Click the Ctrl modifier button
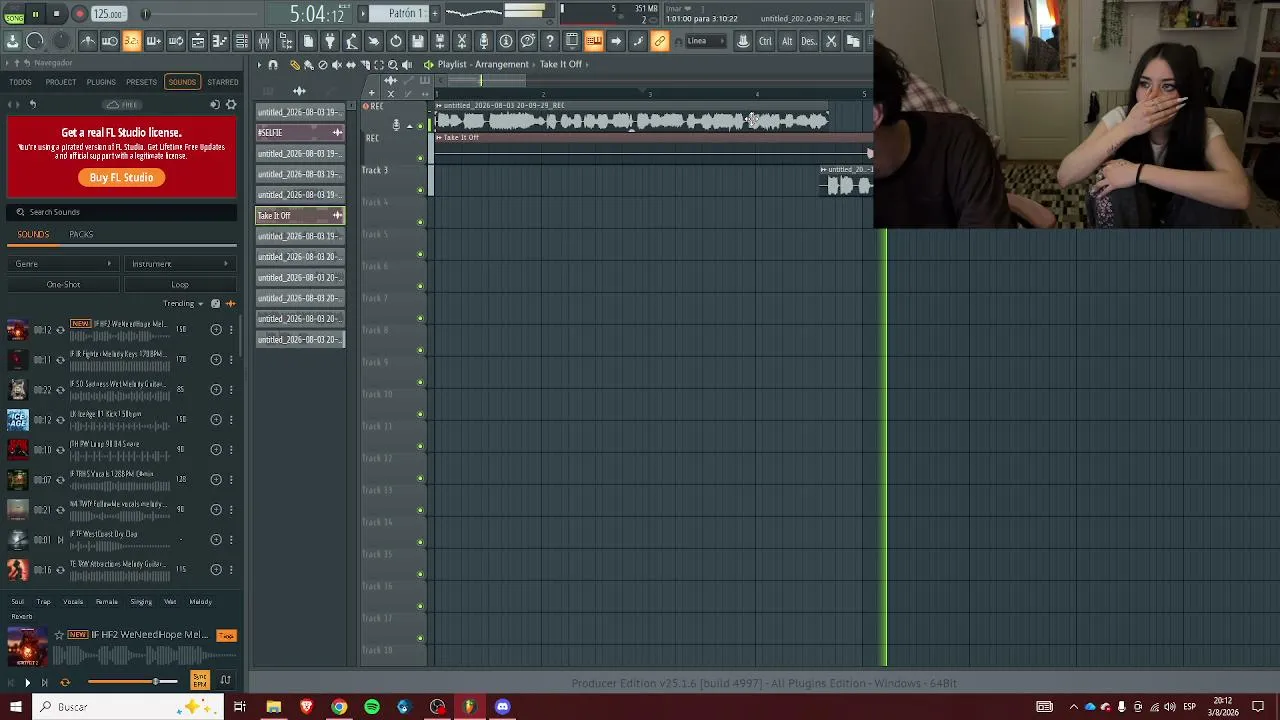Image resolution: width=1280 pixels, height=720 pixels. (765, 41)
